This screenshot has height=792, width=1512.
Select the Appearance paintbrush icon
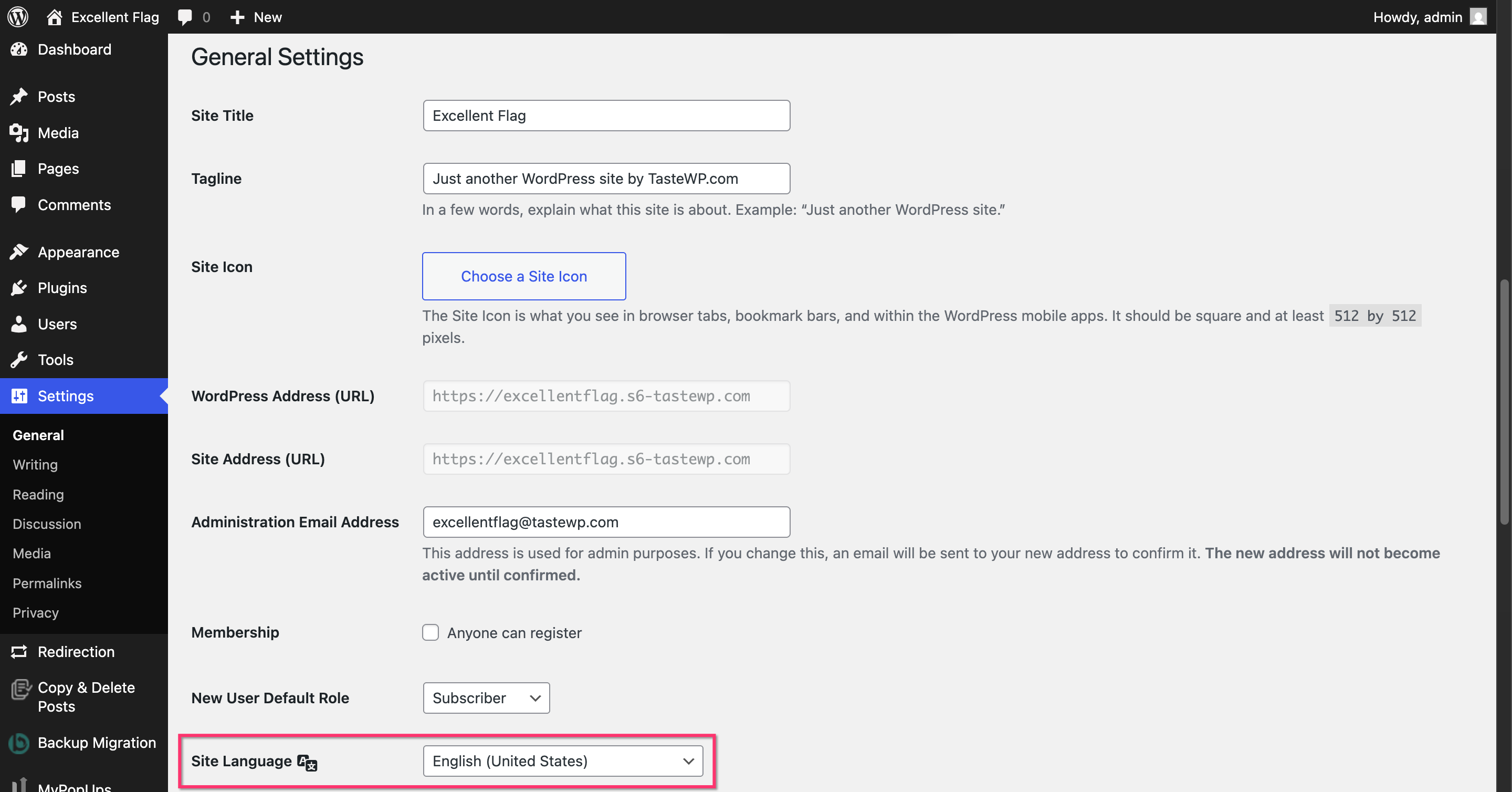tap(19, 251)
